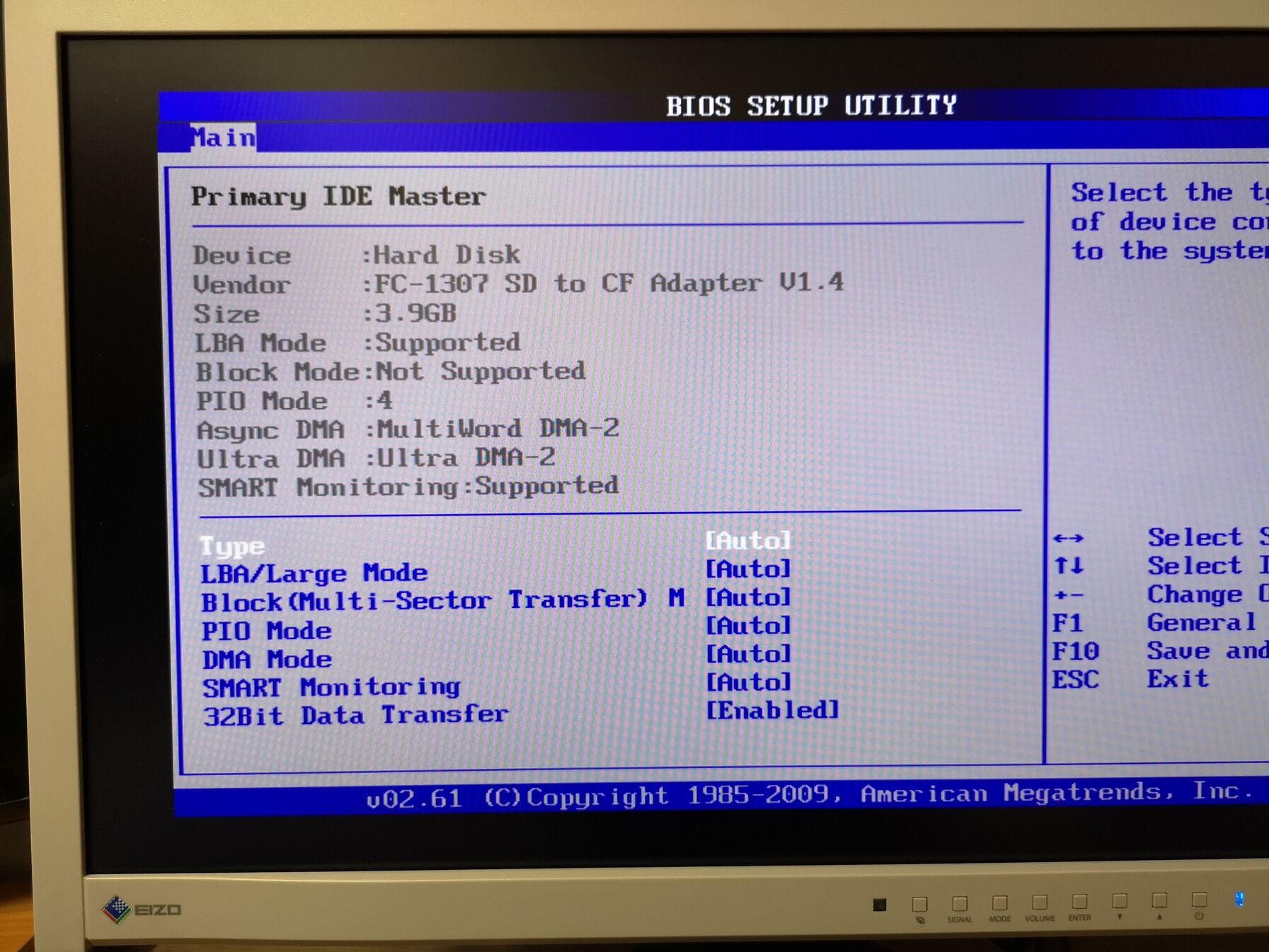
Task: Click the EIZO logo on the bezel
Action: [142, 909]
